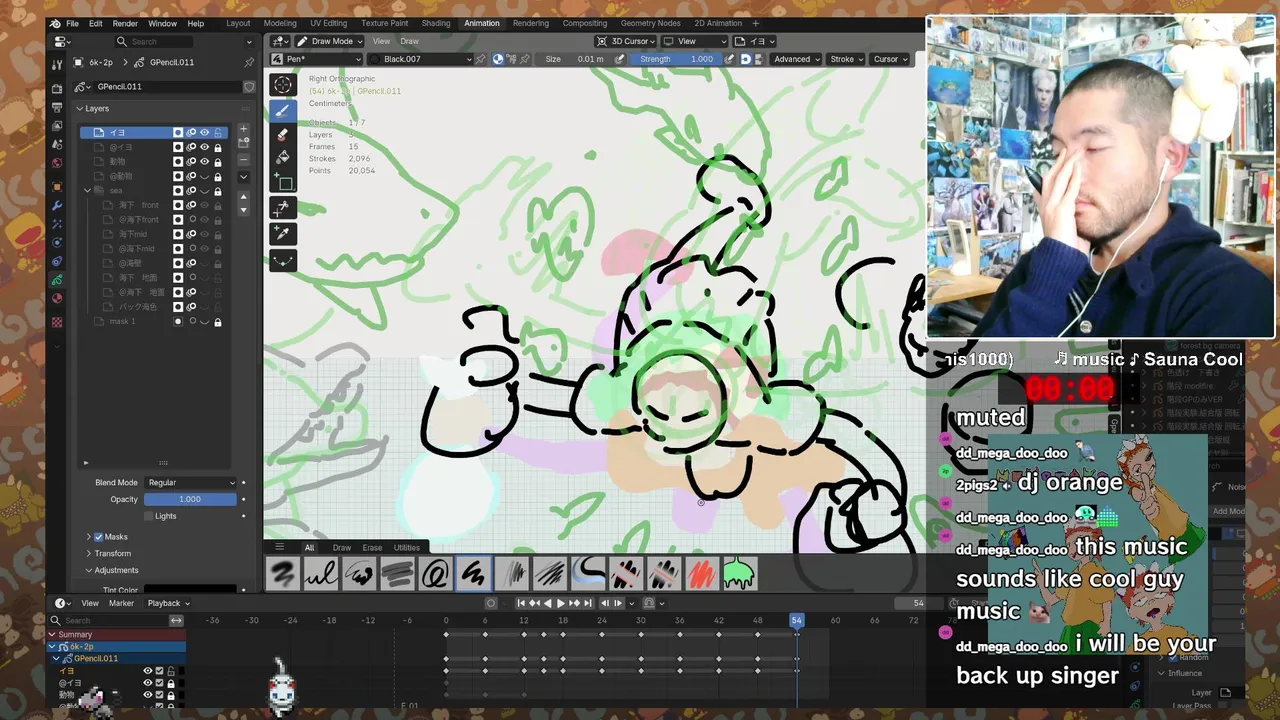Image resolution: width=1280 pixels, height=720 pixels.
Task: Switch to the Modeling workspace tab
Action: (x=279, y=23)
